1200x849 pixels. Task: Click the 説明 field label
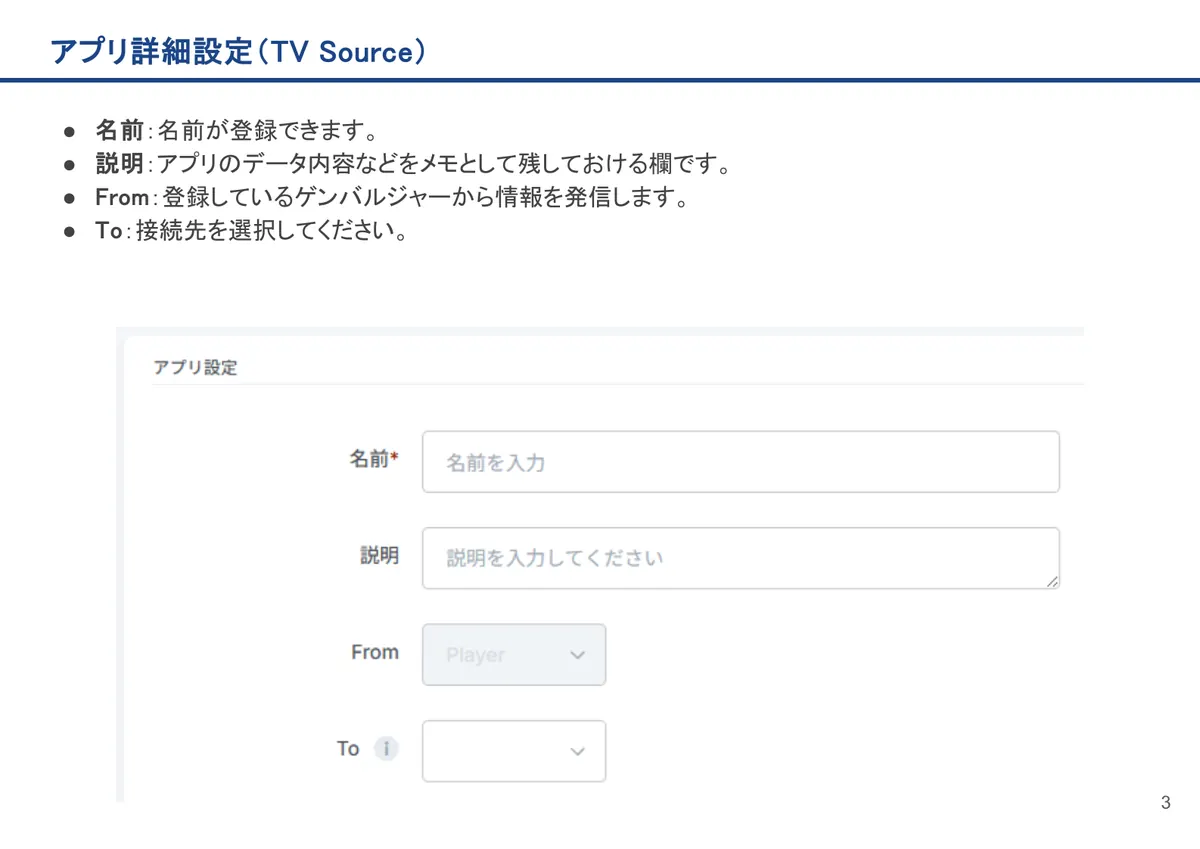tap(379, 555)
